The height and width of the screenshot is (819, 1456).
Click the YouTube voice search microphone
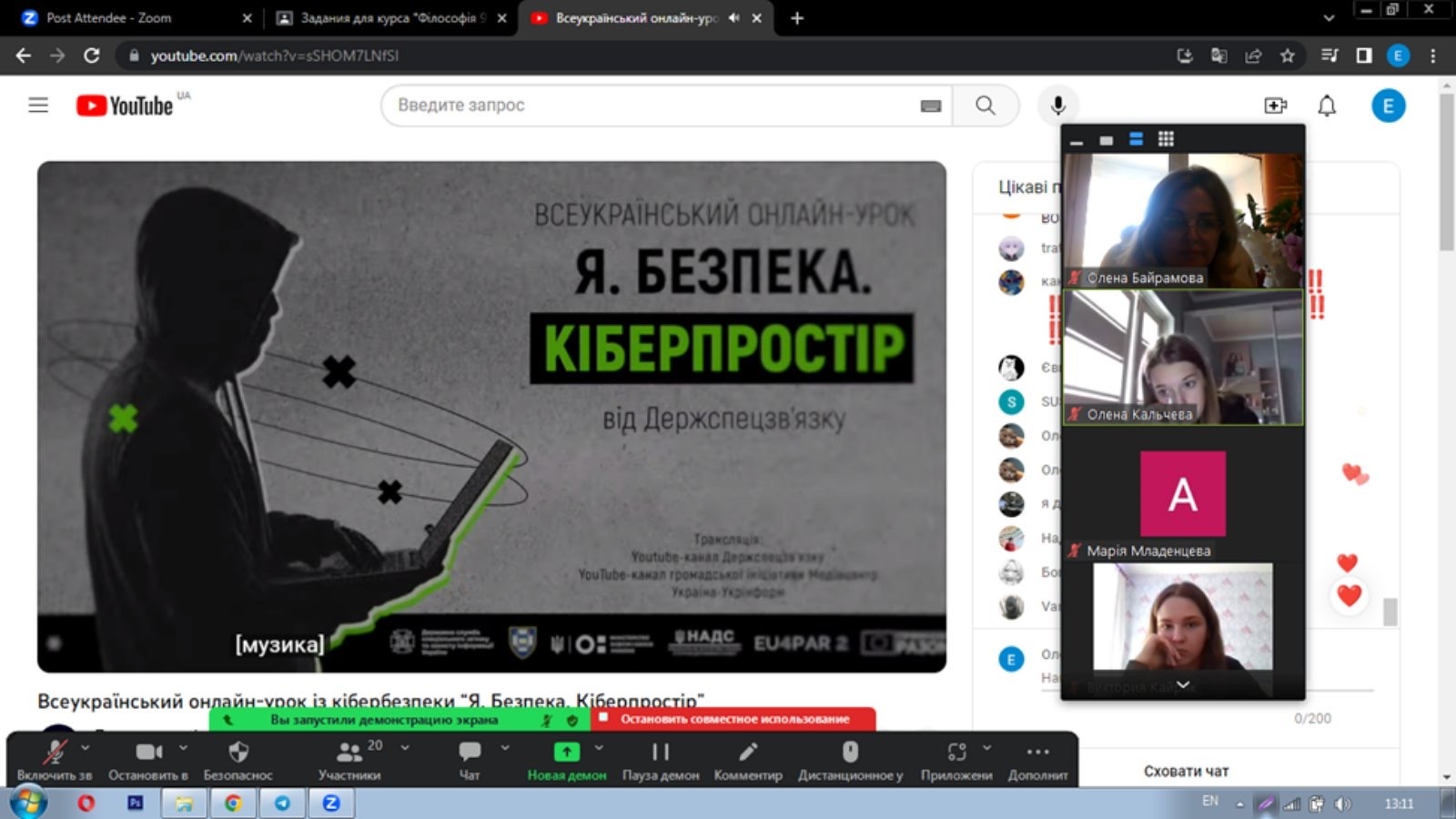(1057, 106)
